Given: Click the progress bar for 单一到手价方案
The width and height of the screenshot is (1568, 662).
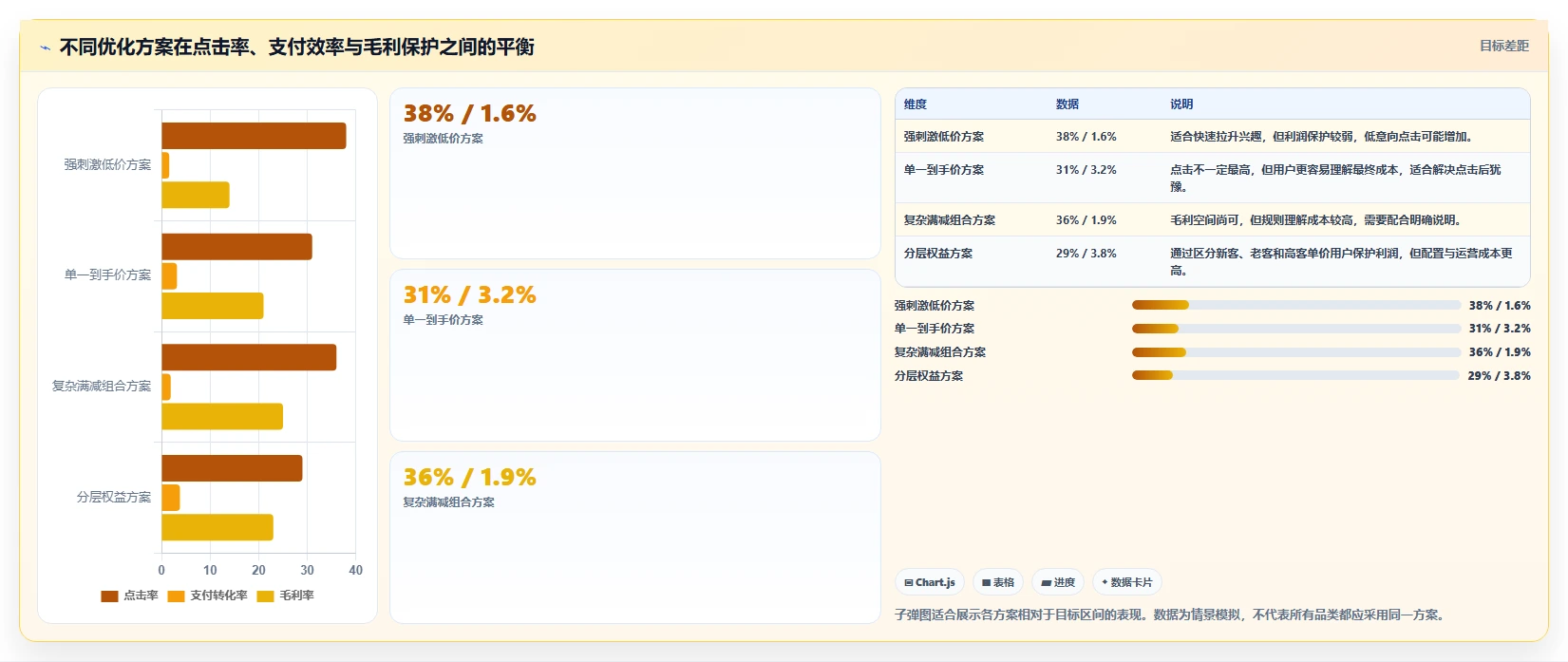Looking at the screenshot, I should tap(1296, 329).
